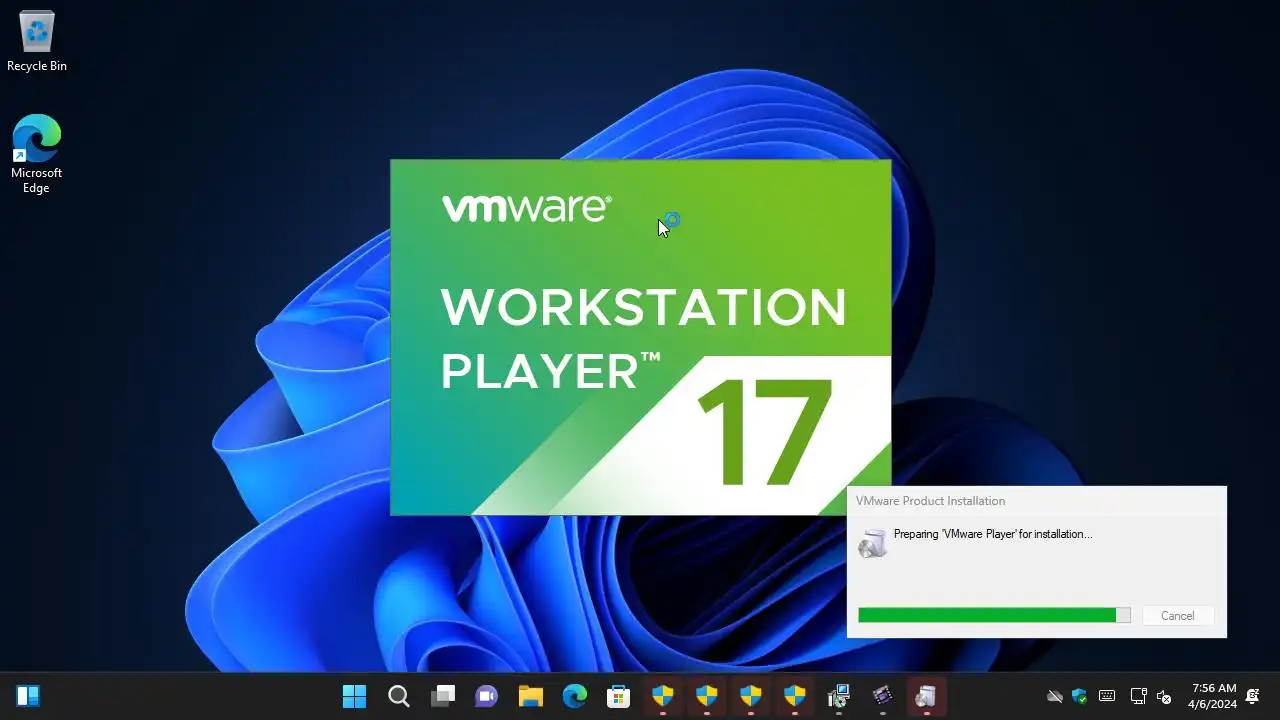Click the installation progress bar
This screenshot has width=1280, height=720.
pyautogui.click(x=994, y=616)
